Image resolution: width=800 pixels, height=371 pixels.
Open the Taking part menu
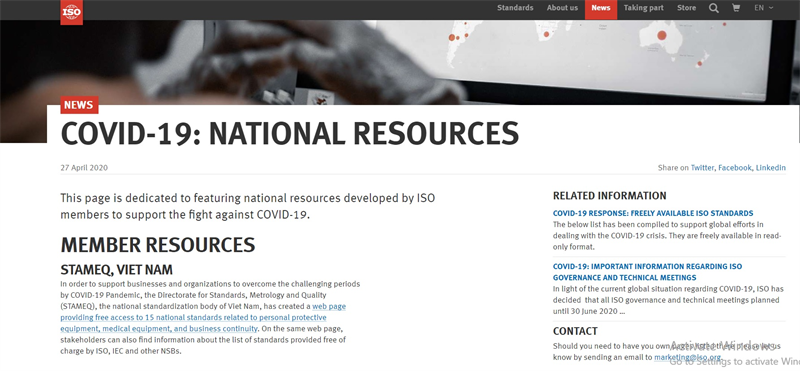click(x=644, y=8)
